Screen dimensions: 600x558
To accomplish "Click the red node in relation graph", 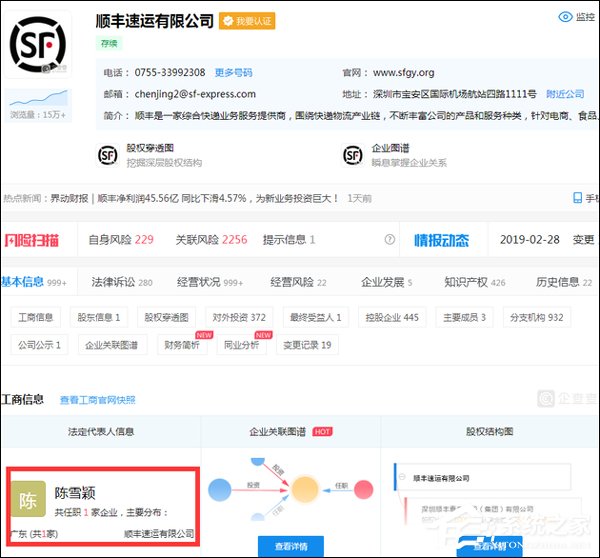I will click(364, 489).
